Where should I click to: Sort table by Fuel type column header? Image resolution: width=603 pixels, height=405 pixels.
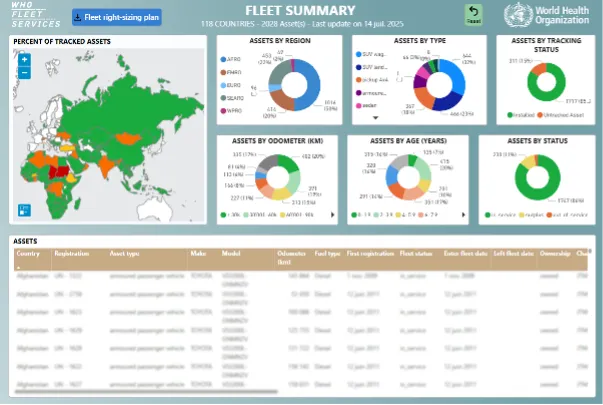(328, 259)
